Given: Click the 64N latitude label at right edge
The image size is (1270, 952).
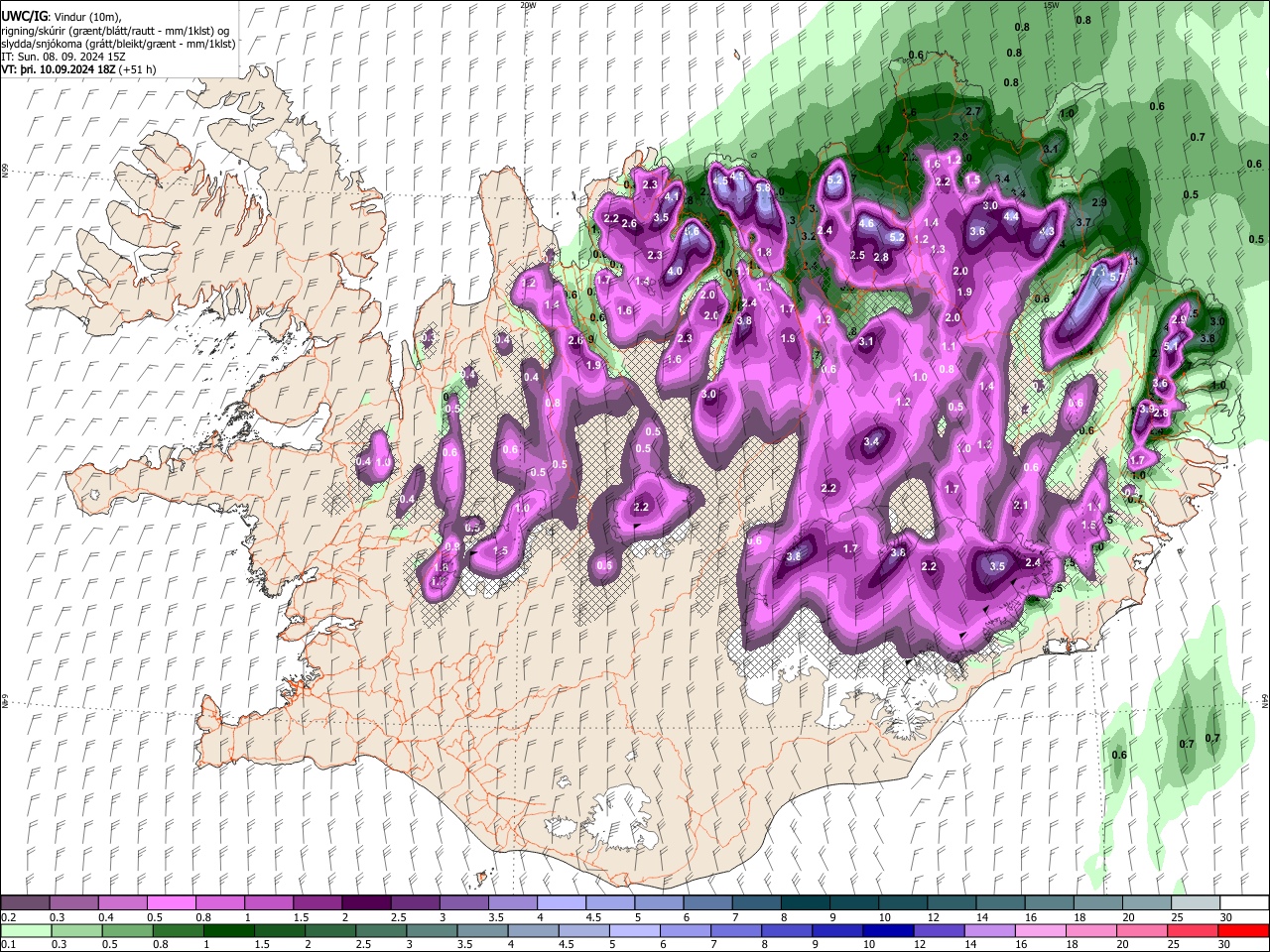Looking at the screenshot, I should click(1265, 701).
